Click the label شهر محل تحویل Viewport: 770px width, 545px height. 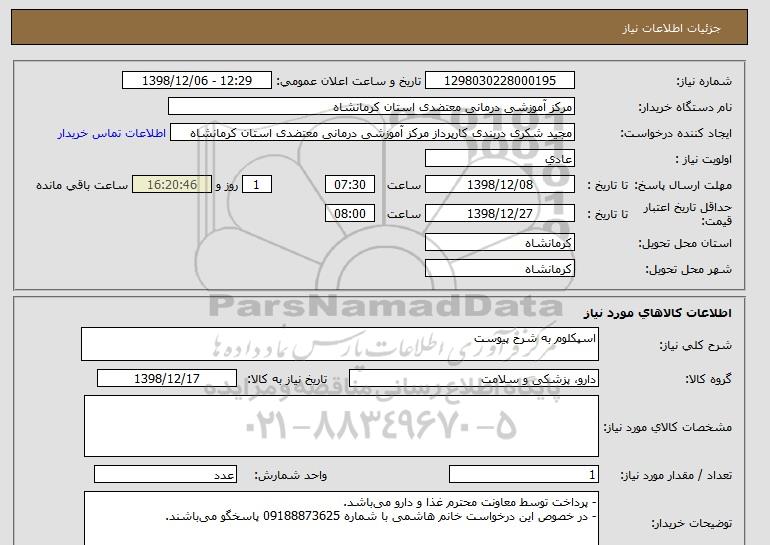(x=688, y=270)
